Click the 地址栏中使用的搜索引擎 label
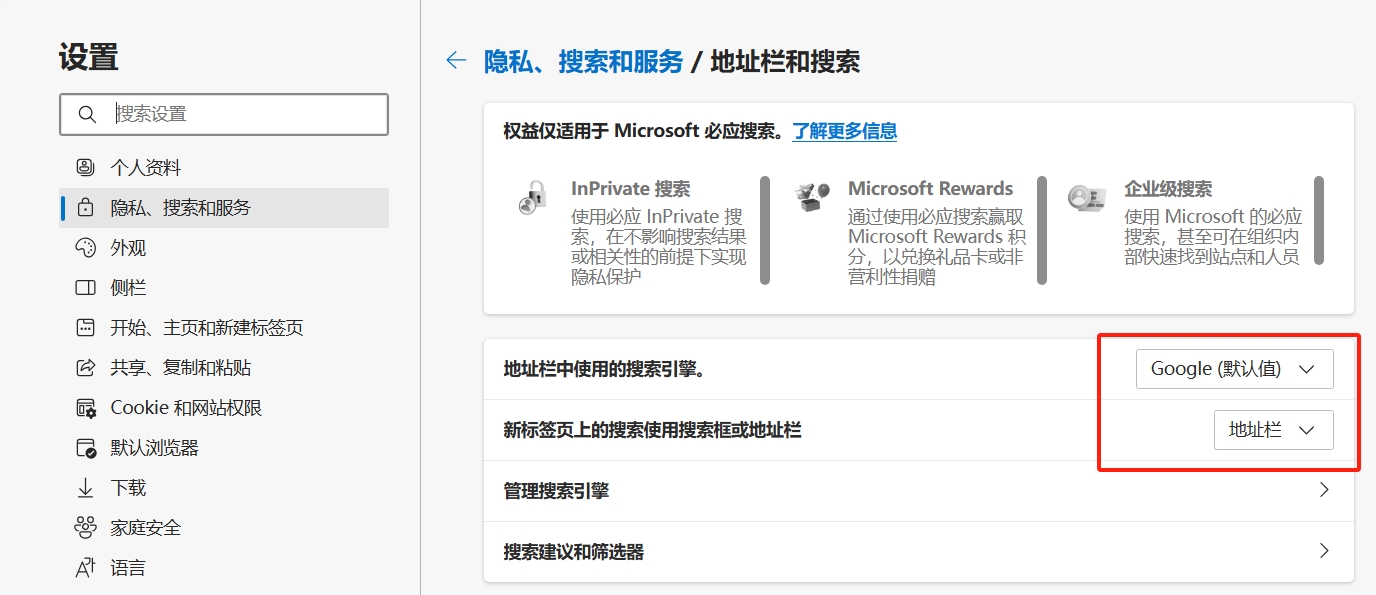The width and height of the screenshot is (1376, 595). pyautogui.click(x=604, y=369)
